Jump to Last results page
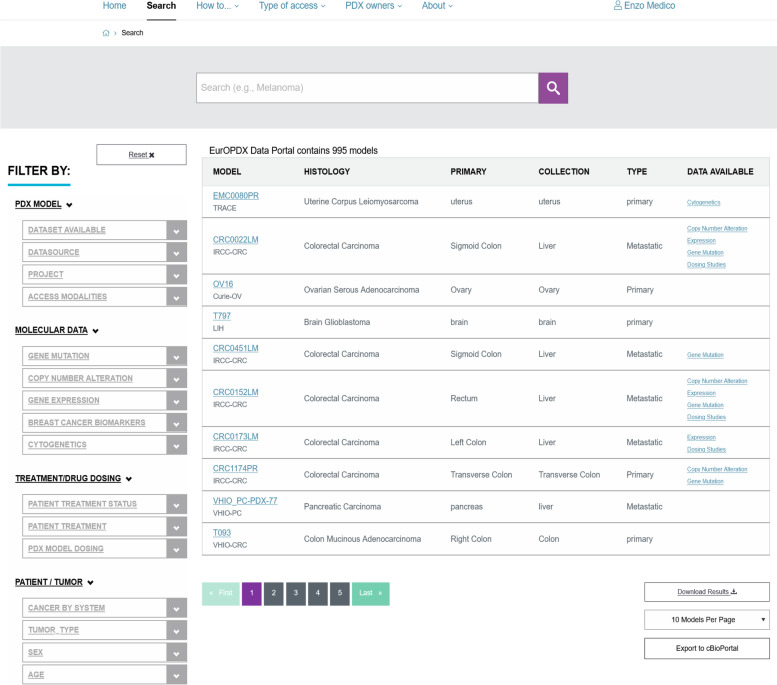 click(x=371, y=593)
